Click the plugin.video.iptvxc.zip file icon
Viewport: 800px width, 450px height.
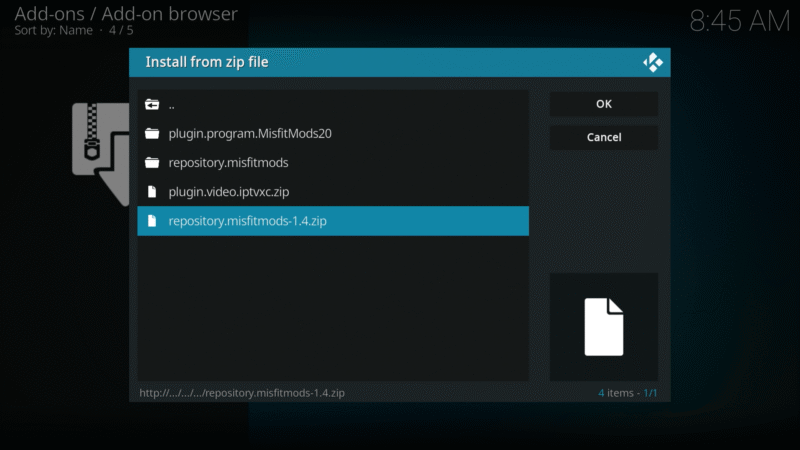[x=152, y=192]
